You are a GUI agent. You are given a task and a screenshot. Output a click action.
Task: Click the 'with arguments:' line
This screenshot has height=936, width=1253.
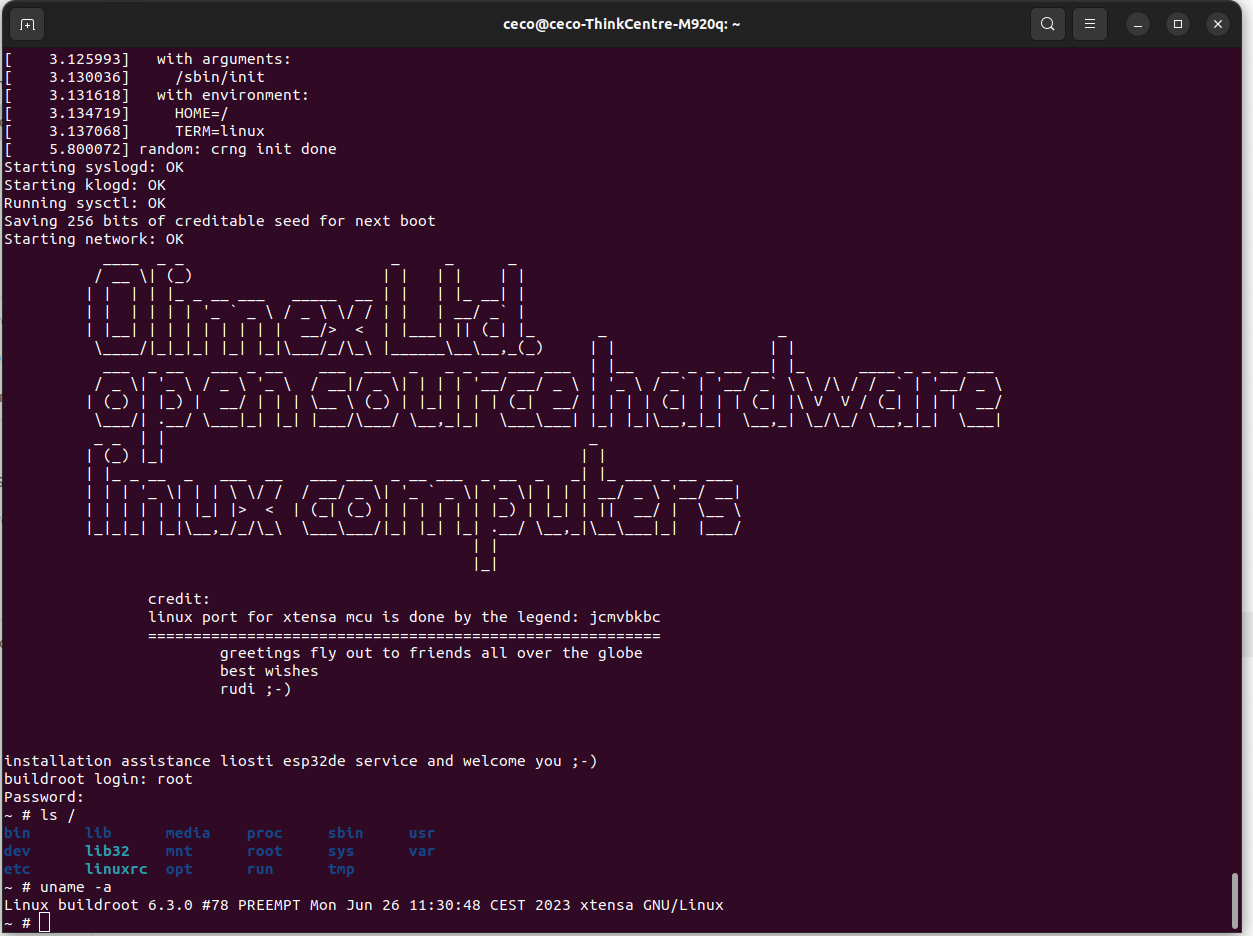pos(148,59)
